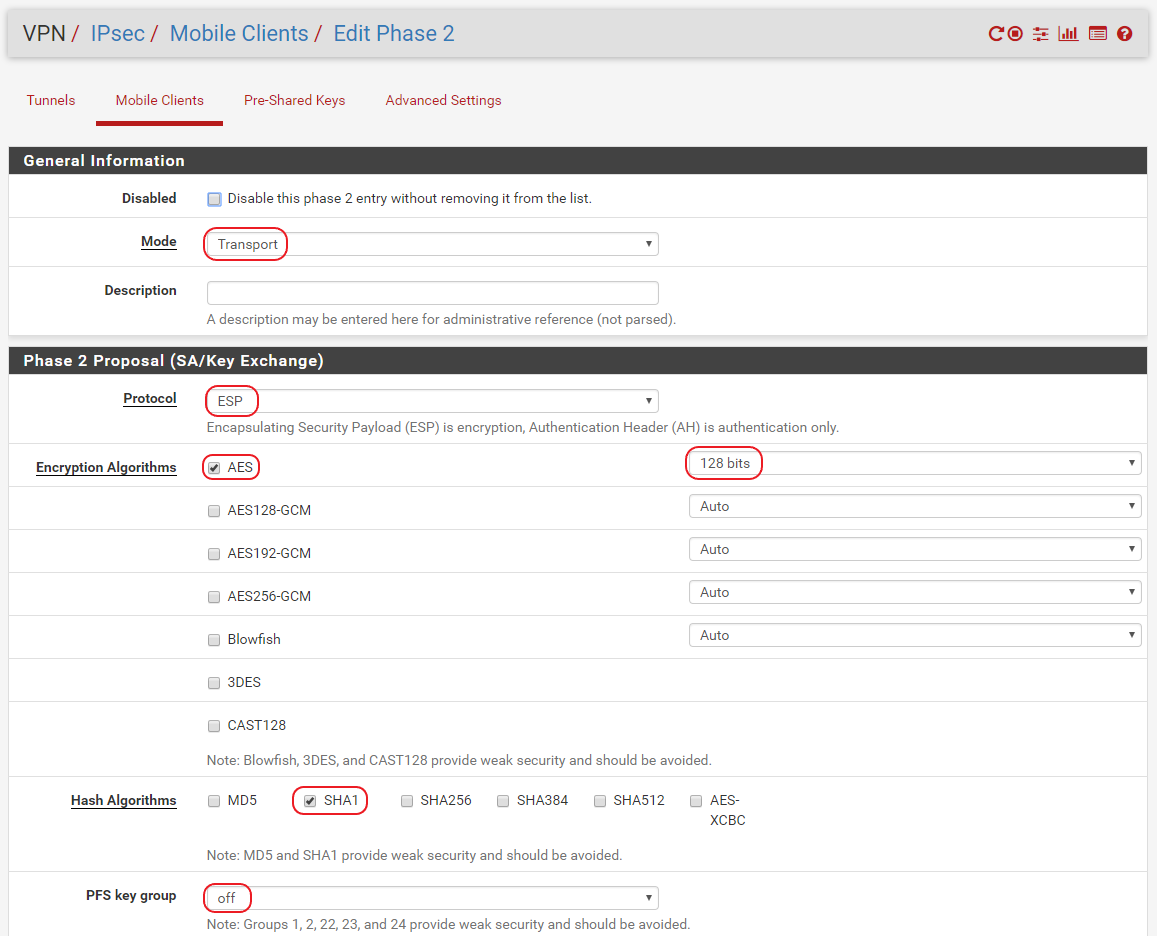Check the 3DES encryption checkbox
Screen dimensions: 1157x936
coord(214,683)
